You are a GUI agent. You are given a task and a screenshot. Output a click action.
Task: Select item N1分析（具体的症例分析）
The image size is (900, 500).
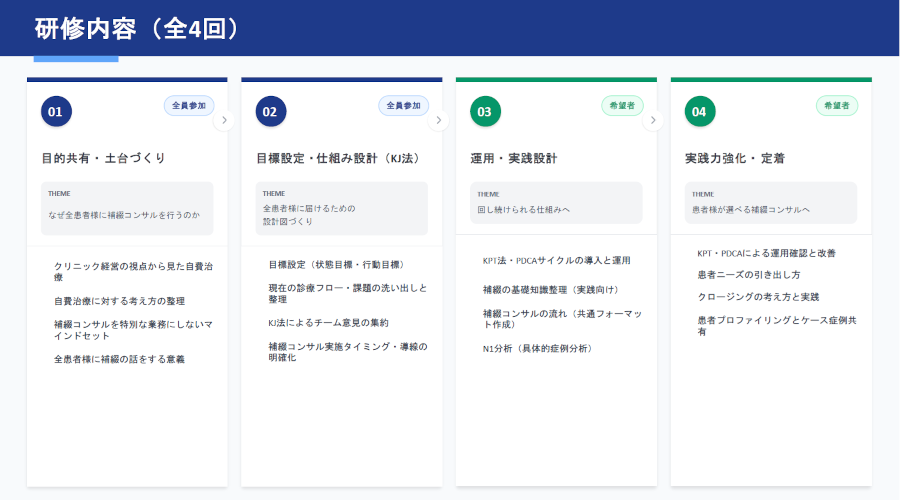[539, 348]
